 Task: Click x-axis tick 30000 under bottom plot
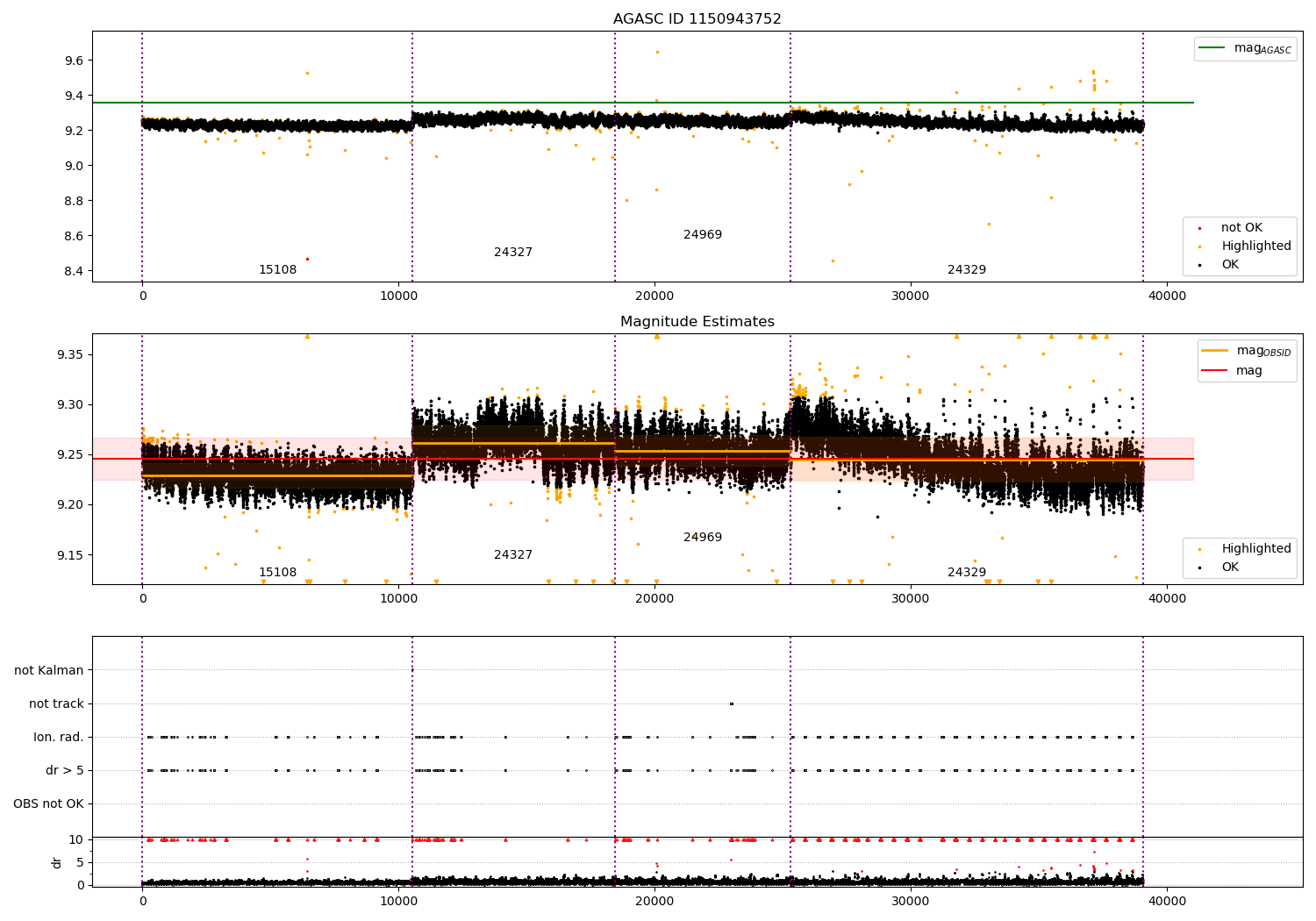[911, 902]
